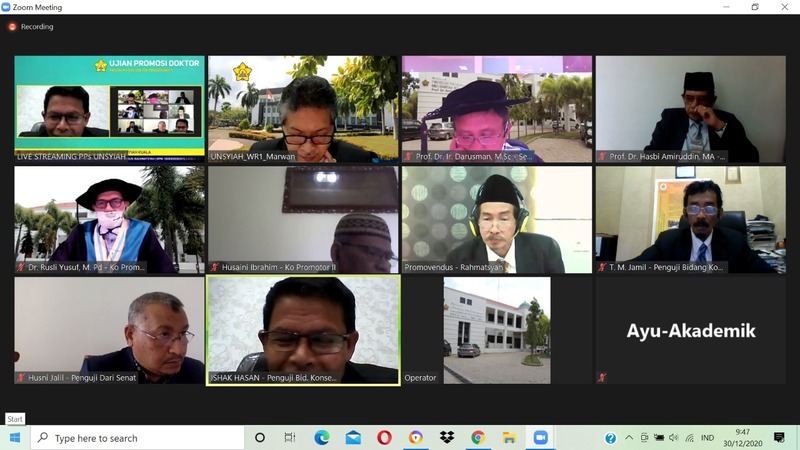Select the Ayu-Akademik participant tile

[691, 330]
